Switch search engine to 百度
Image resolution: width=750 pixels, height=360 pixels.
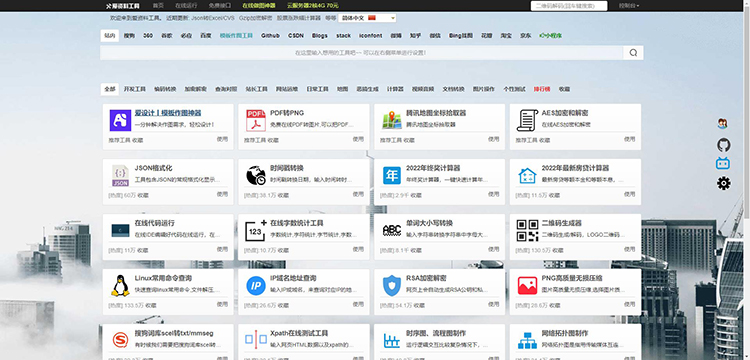pos(206,35)
